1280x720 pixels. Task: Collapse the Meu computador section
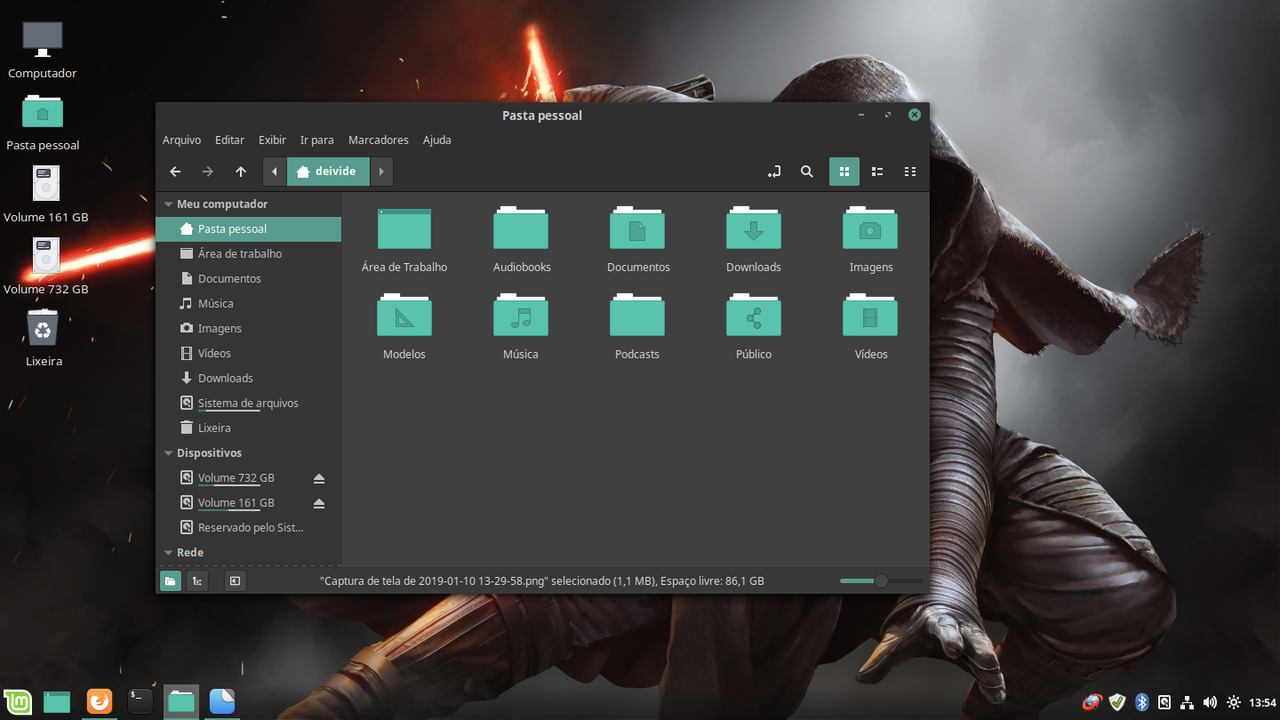coord(169,204)
